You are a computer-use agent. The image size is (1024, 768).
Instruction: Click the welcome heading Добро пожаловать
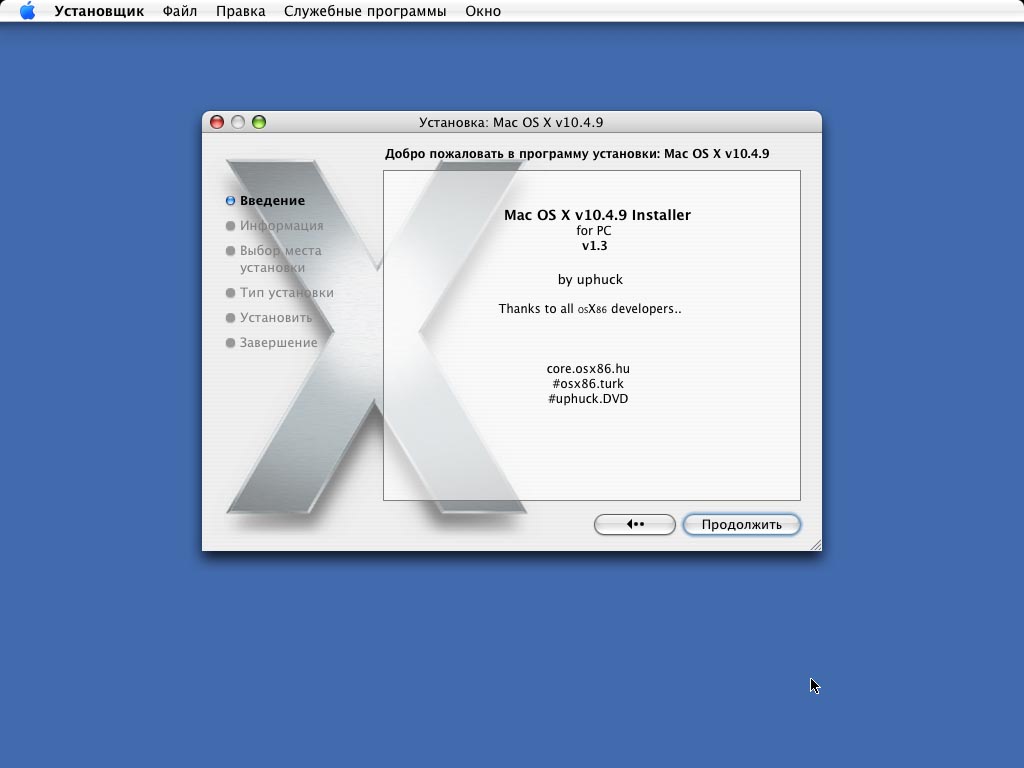pyautogui.click(x=577, y=153)
